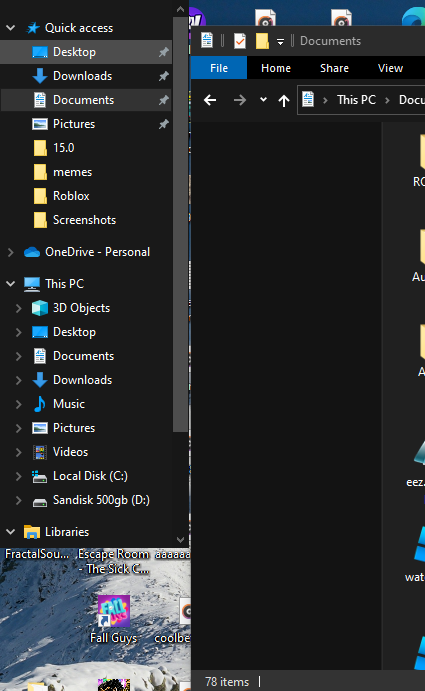The width and height of the screenshot is (425, 691).
Task: Click the Quick access star icon
Action: (x=33, y=28)
